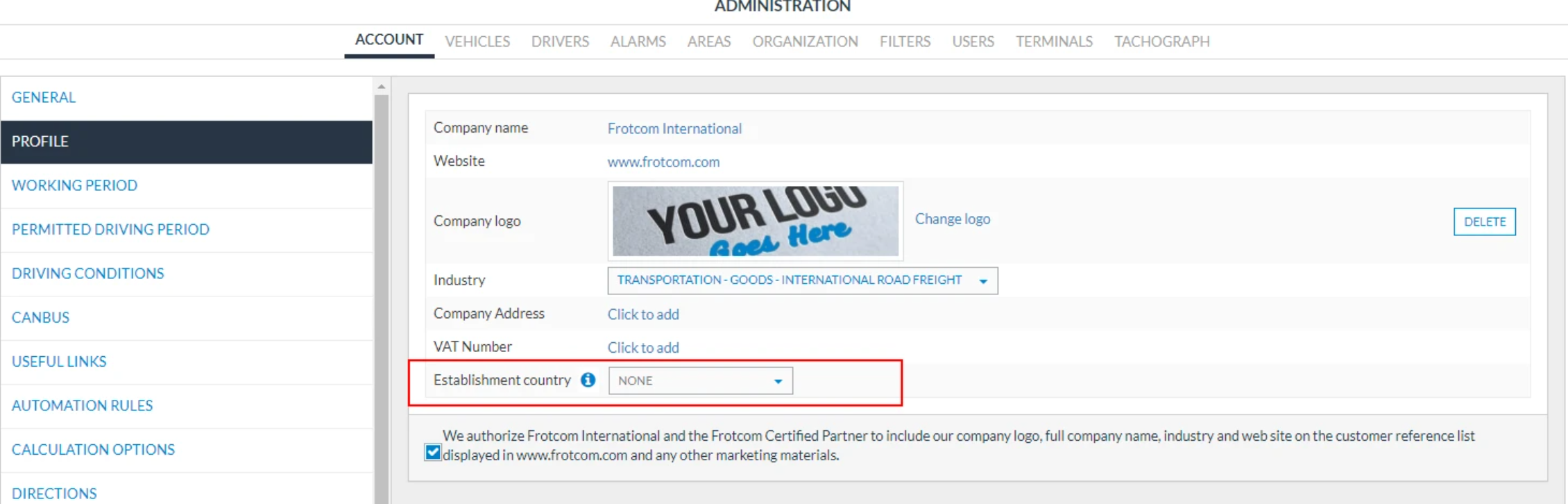The height and width of the screenshot is (504, 1568).
Task: Go to the Drivers tab
Action: click(560, 42)
